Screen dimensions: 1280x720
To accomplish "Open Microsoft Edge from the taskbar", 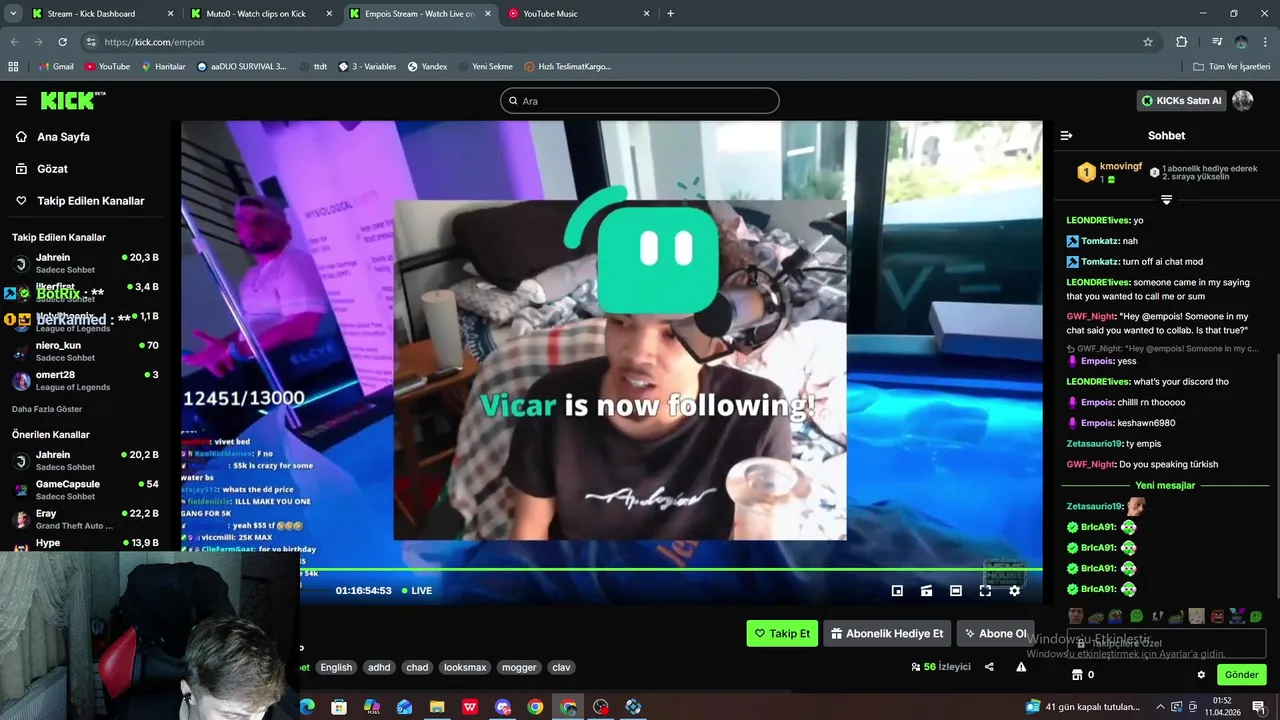I will point(307,707).
